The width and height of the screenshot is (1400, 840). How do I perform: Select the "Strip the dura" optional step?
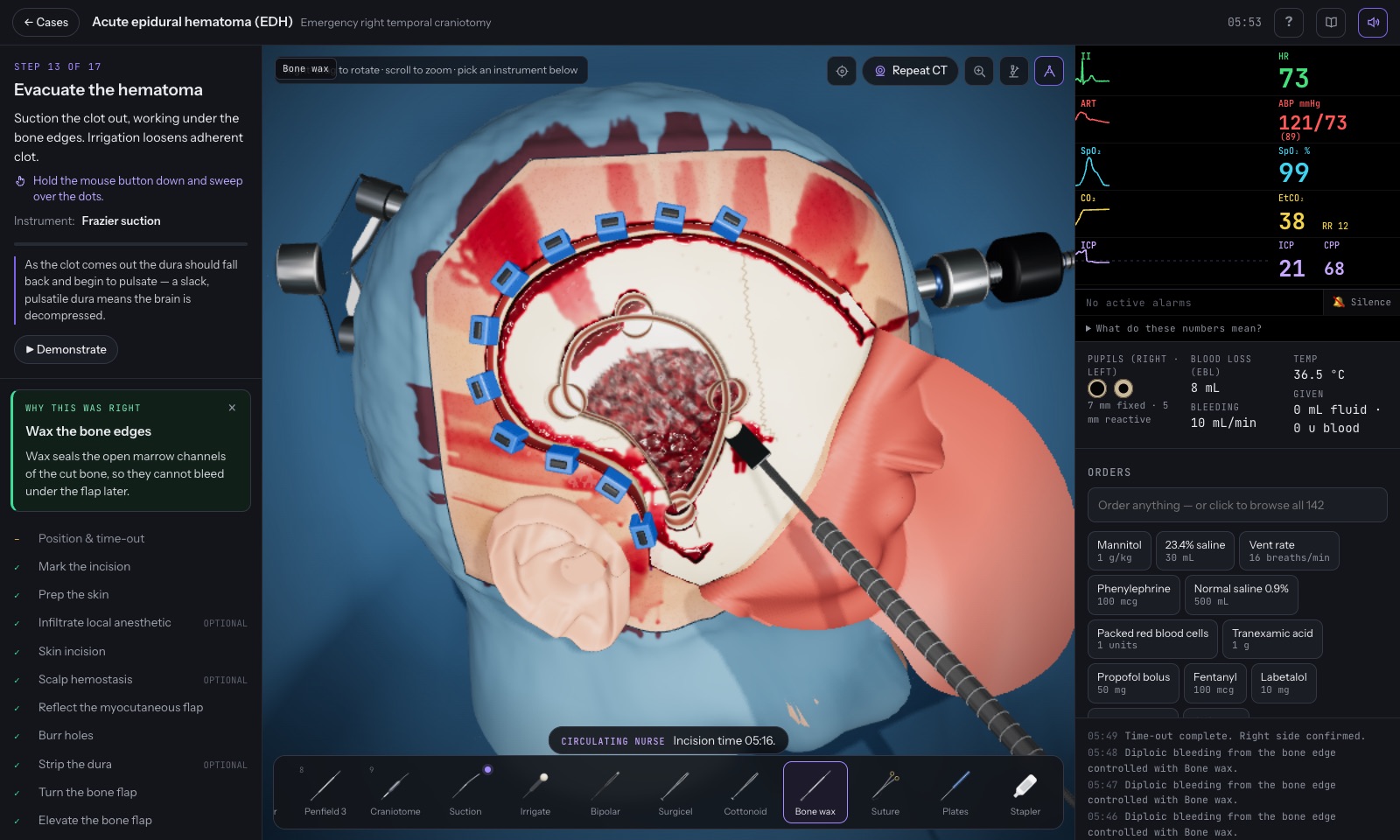pos(131,764)
